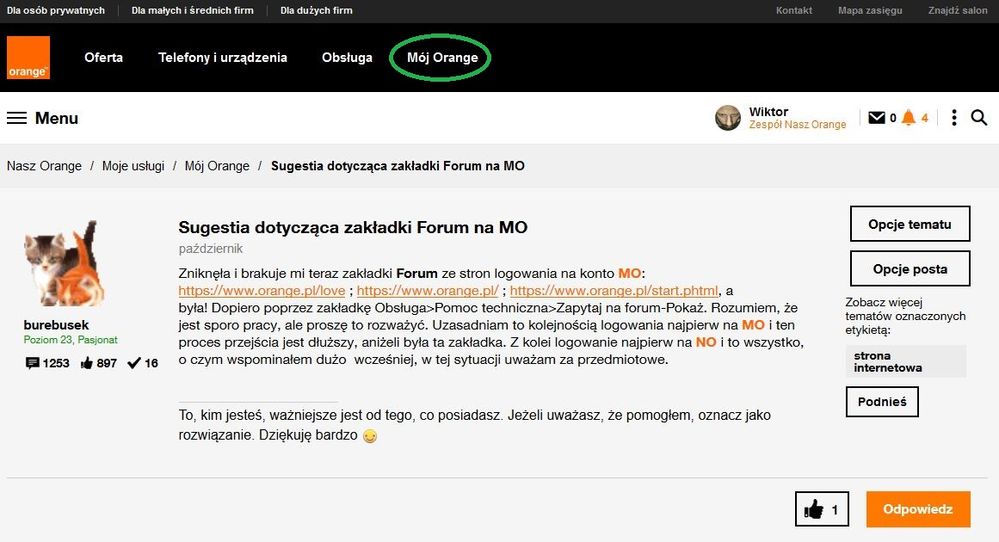This screenshot has width=999, height=542.
Task: Click the orange Odpowiedz button
Action: [918, 509]
